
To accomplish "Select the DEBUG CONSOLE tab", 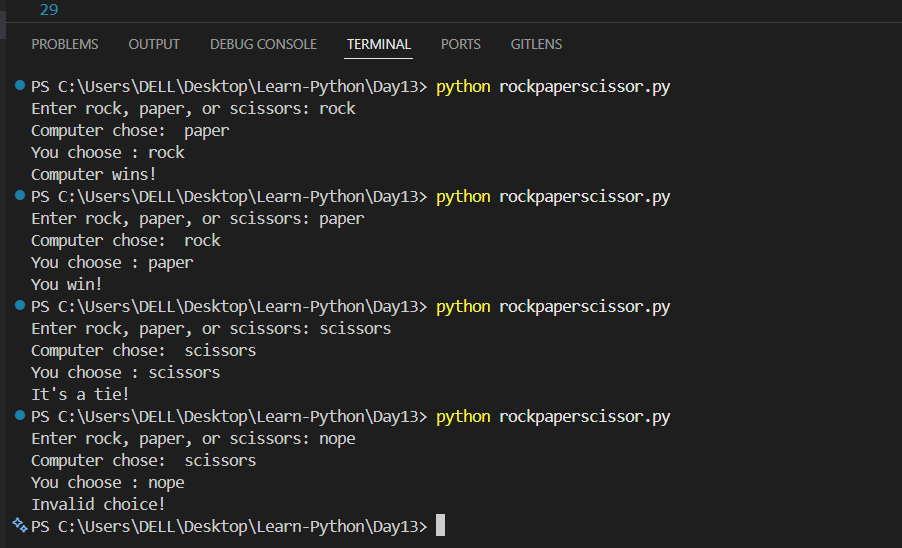I will pos(263,44).
